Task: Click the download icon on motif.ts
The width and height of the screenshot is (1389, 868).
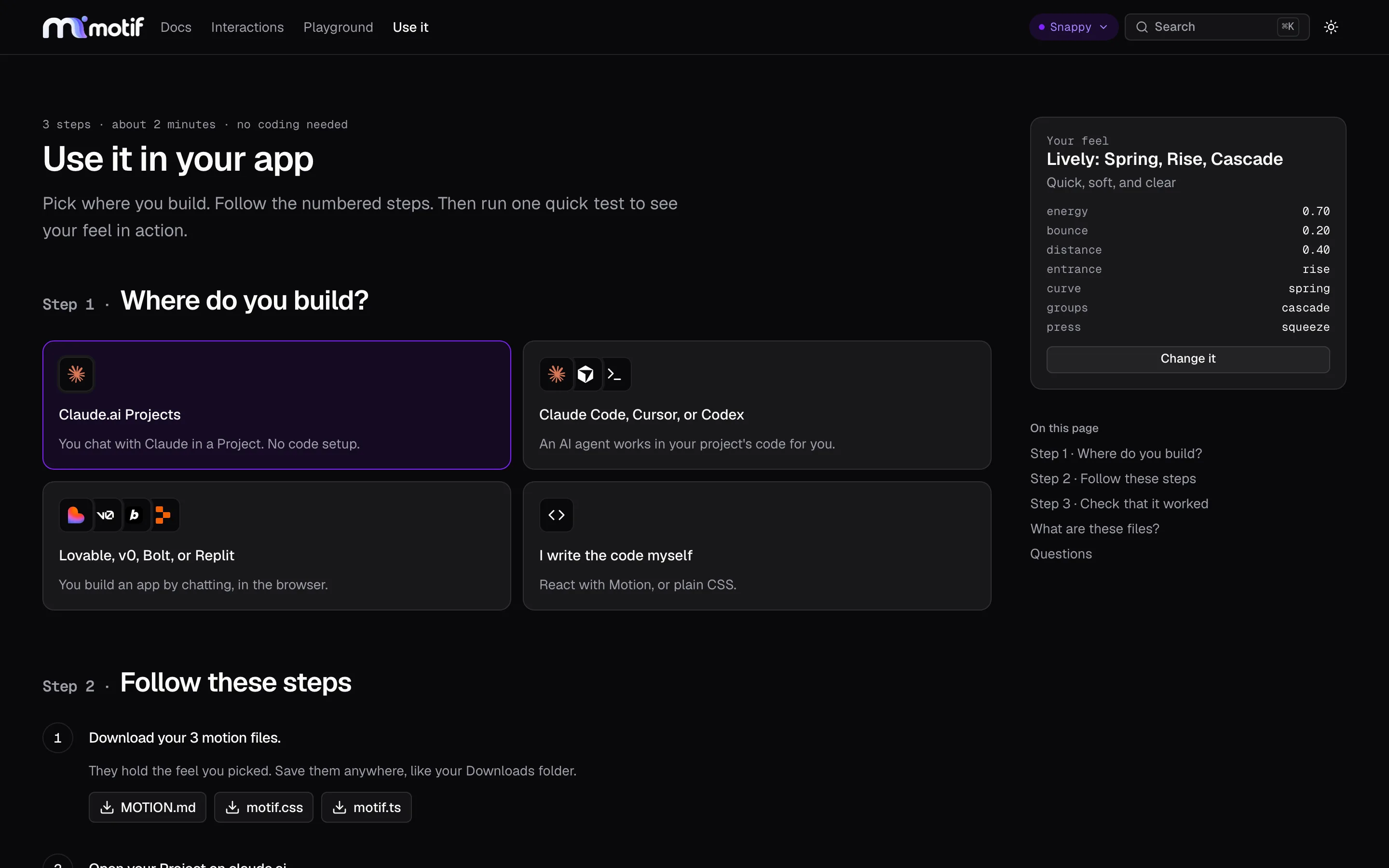Action: (340, 807)
